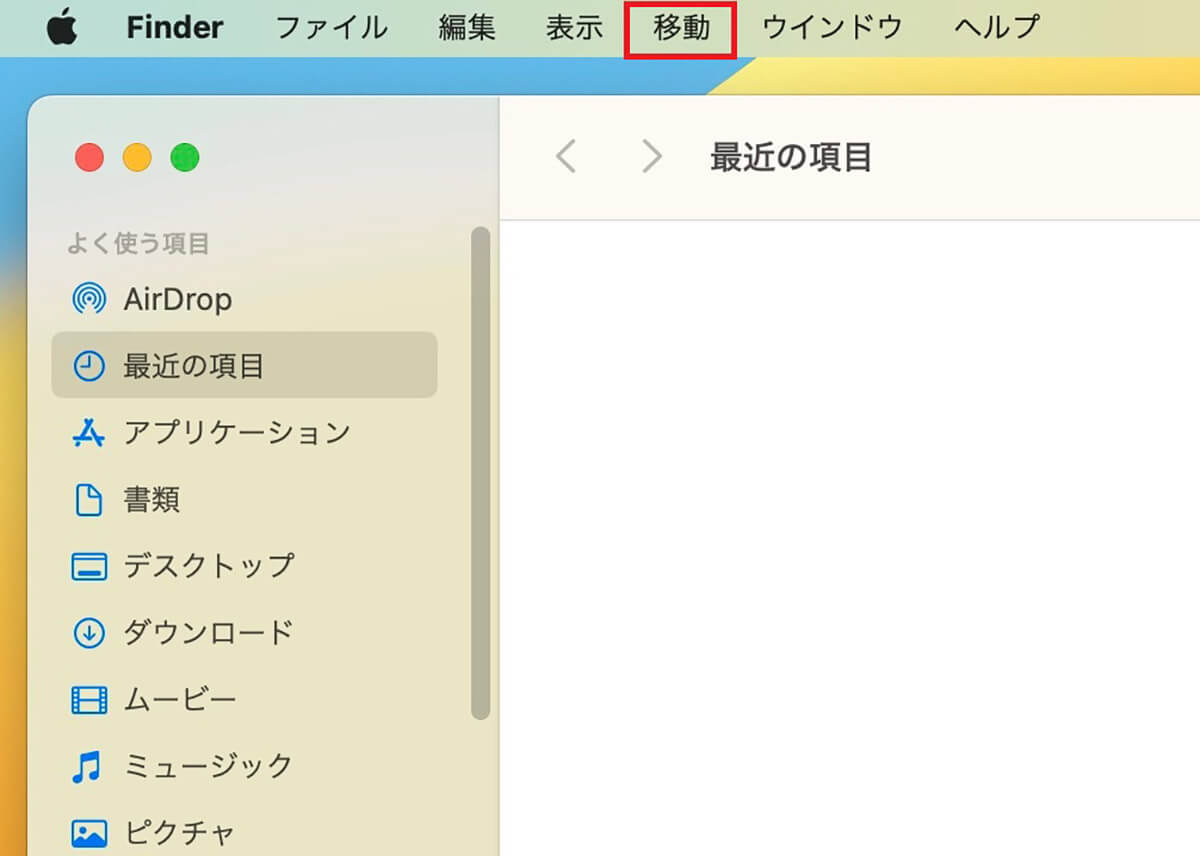The image size is (1200, 856).
Task: Select ピクチャ label in sidebar
Action: tap(180, 832)
